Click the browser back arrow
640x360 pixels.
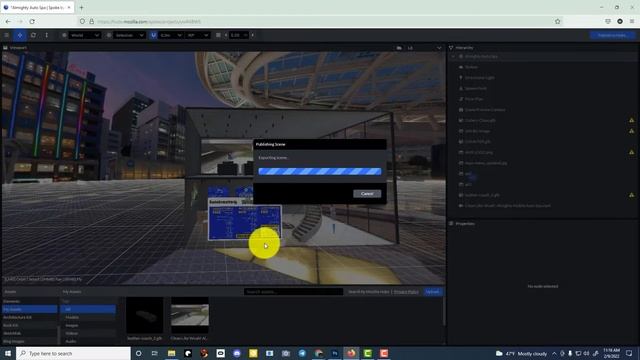click(x=8, y=21)
